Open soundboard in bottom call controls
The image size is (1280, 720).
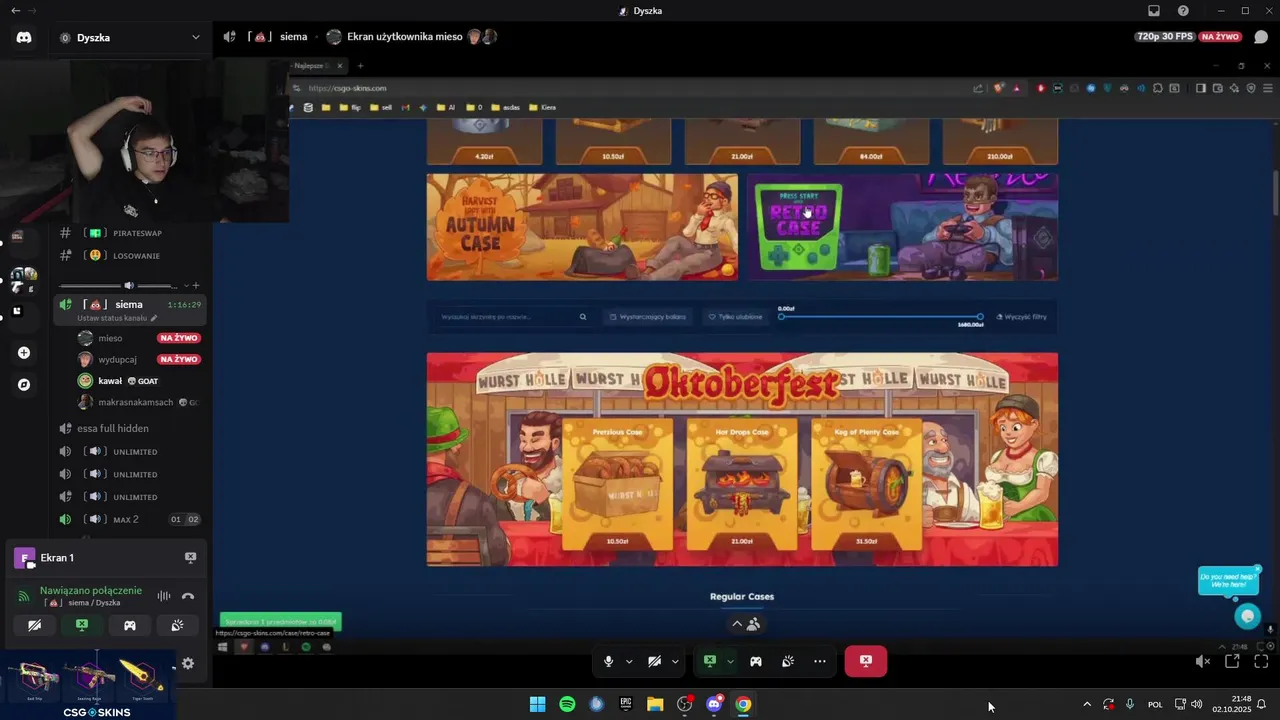(788, 661)
